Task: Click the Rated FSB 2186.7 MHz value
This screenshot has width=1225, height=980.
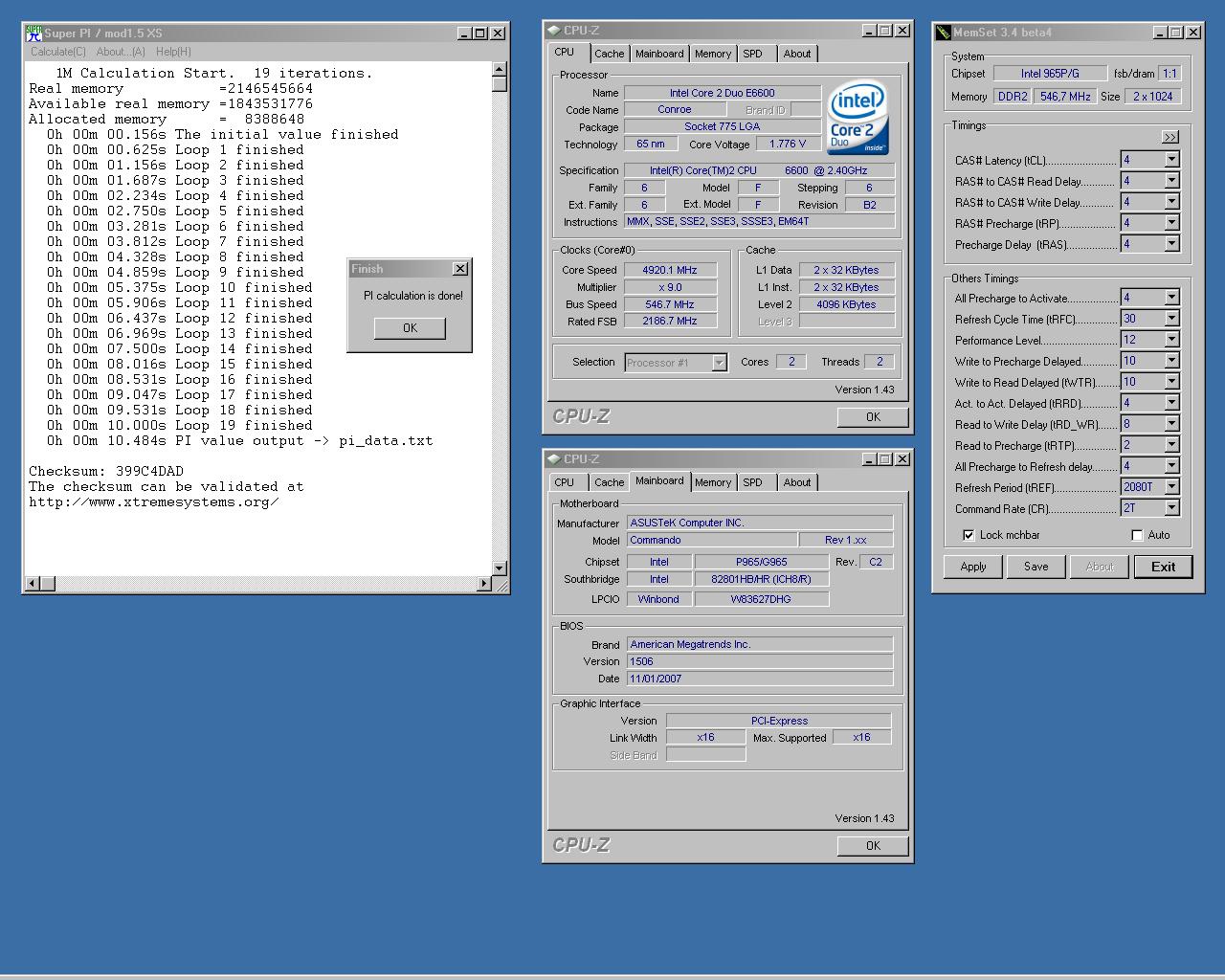Action: (670, 321)
